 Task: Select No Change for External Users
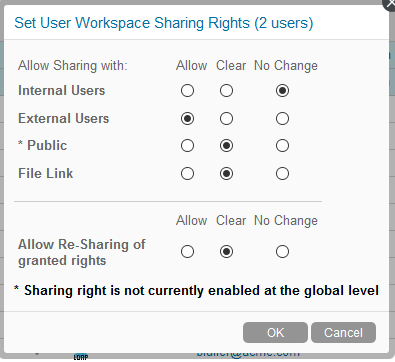click(x=282, y=119)
